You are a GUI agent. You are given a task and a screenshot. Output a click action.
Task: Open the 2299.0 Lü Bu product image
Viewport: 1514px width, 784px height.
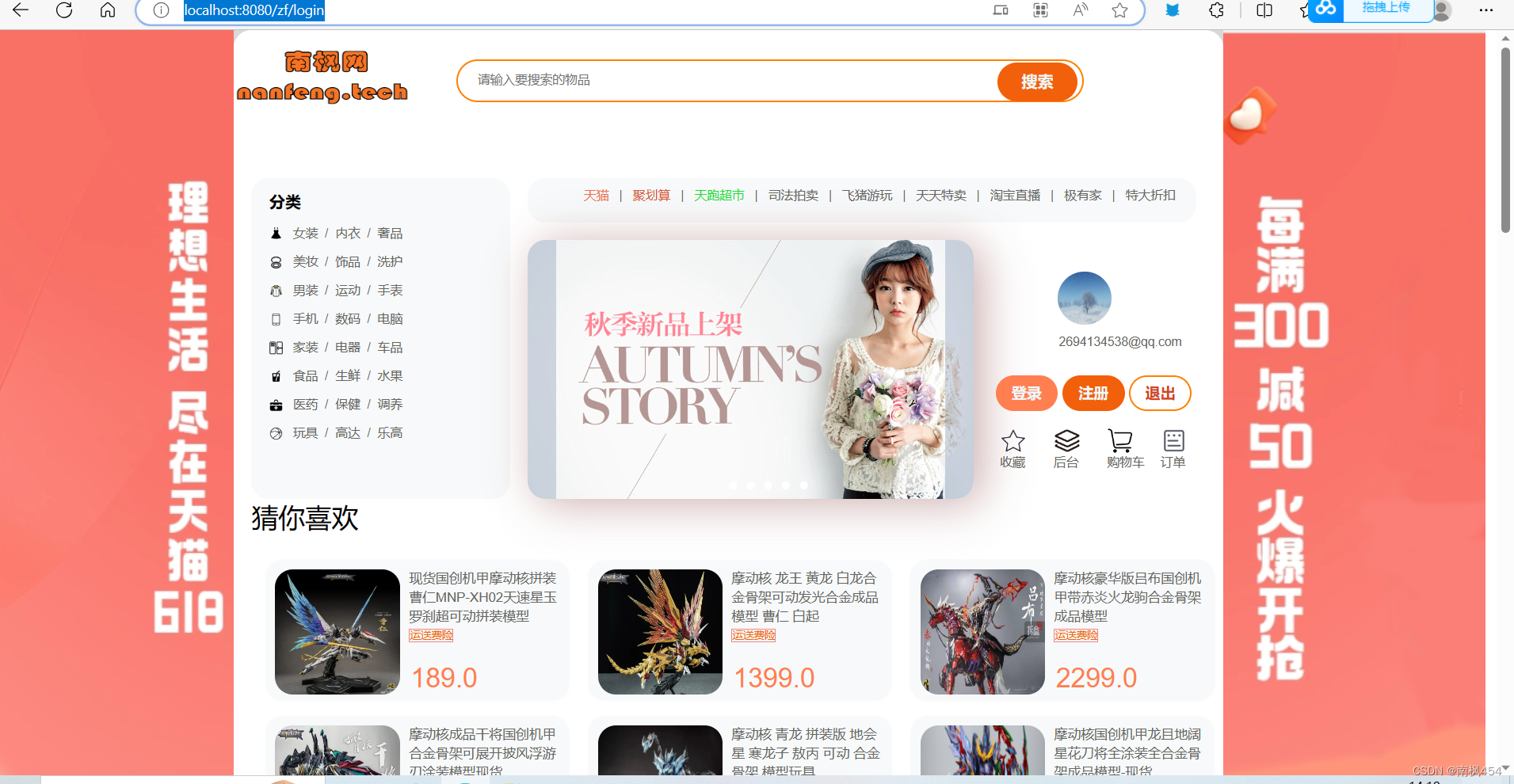982,632
